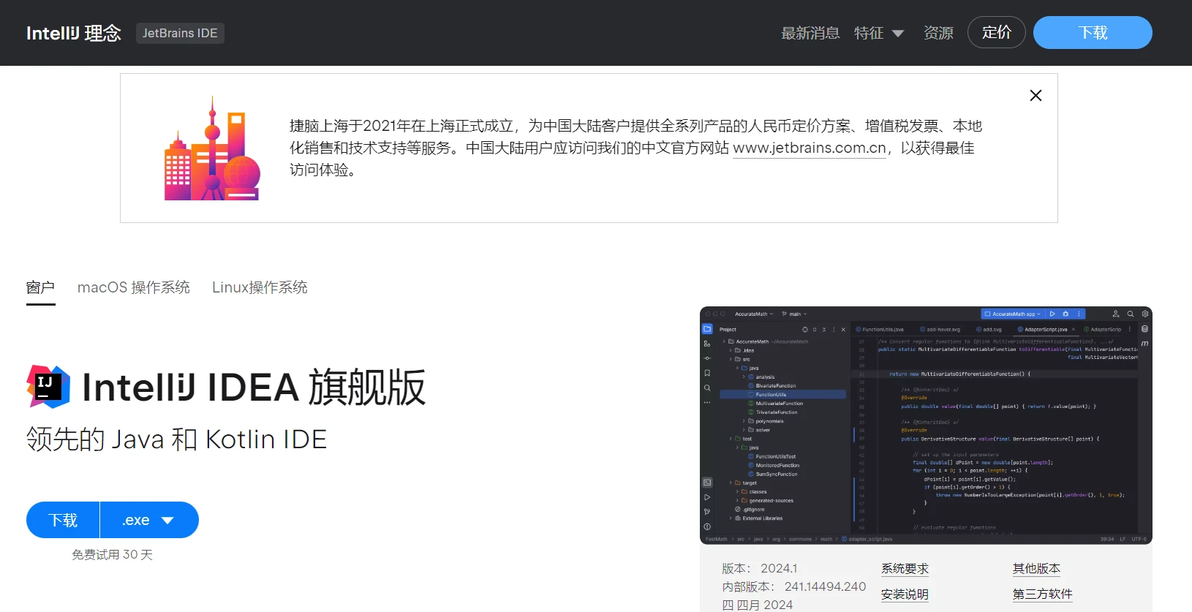1192x612 pixels.
Task: Open 资源 in the navigation bar
Action: 938,33
